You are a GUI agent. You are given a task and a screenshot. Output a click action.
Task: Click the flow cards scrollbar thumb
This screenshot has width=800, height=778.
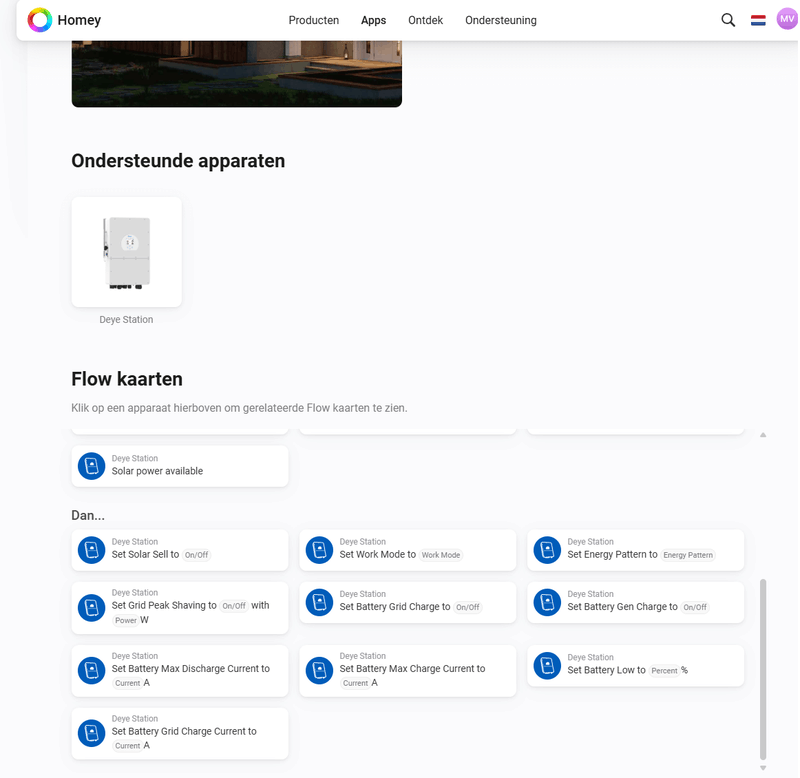(763, 669)
